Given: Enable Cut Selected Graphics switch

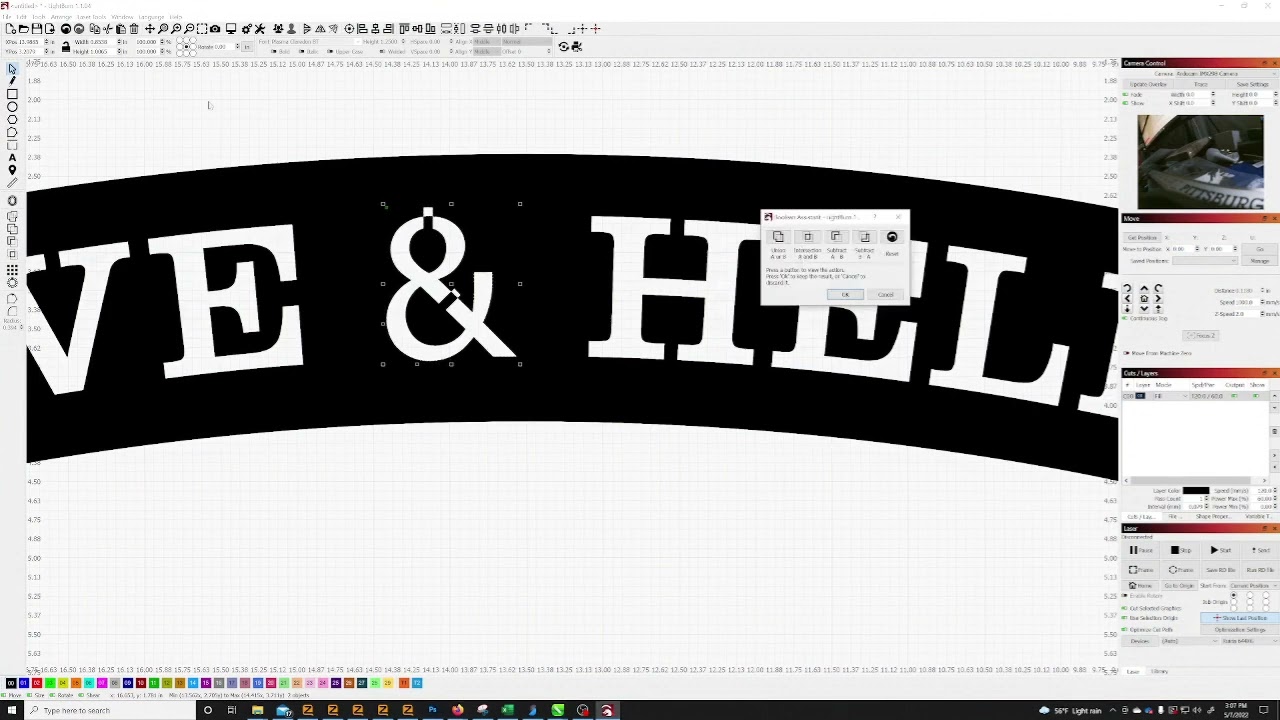Looking at the screenshot, I should 1126,608.
